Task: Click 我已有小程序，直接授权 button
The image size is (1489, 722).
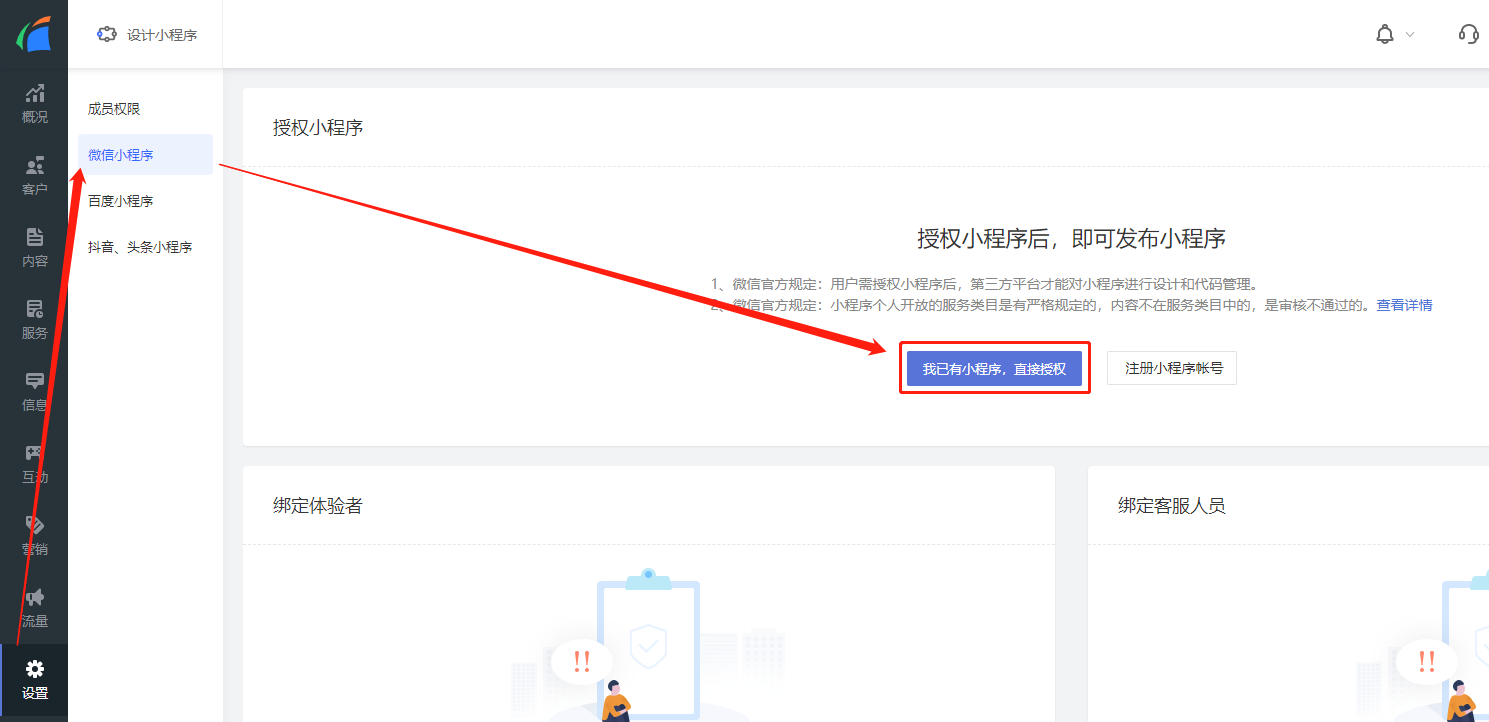Action: [x=994, y=368]
